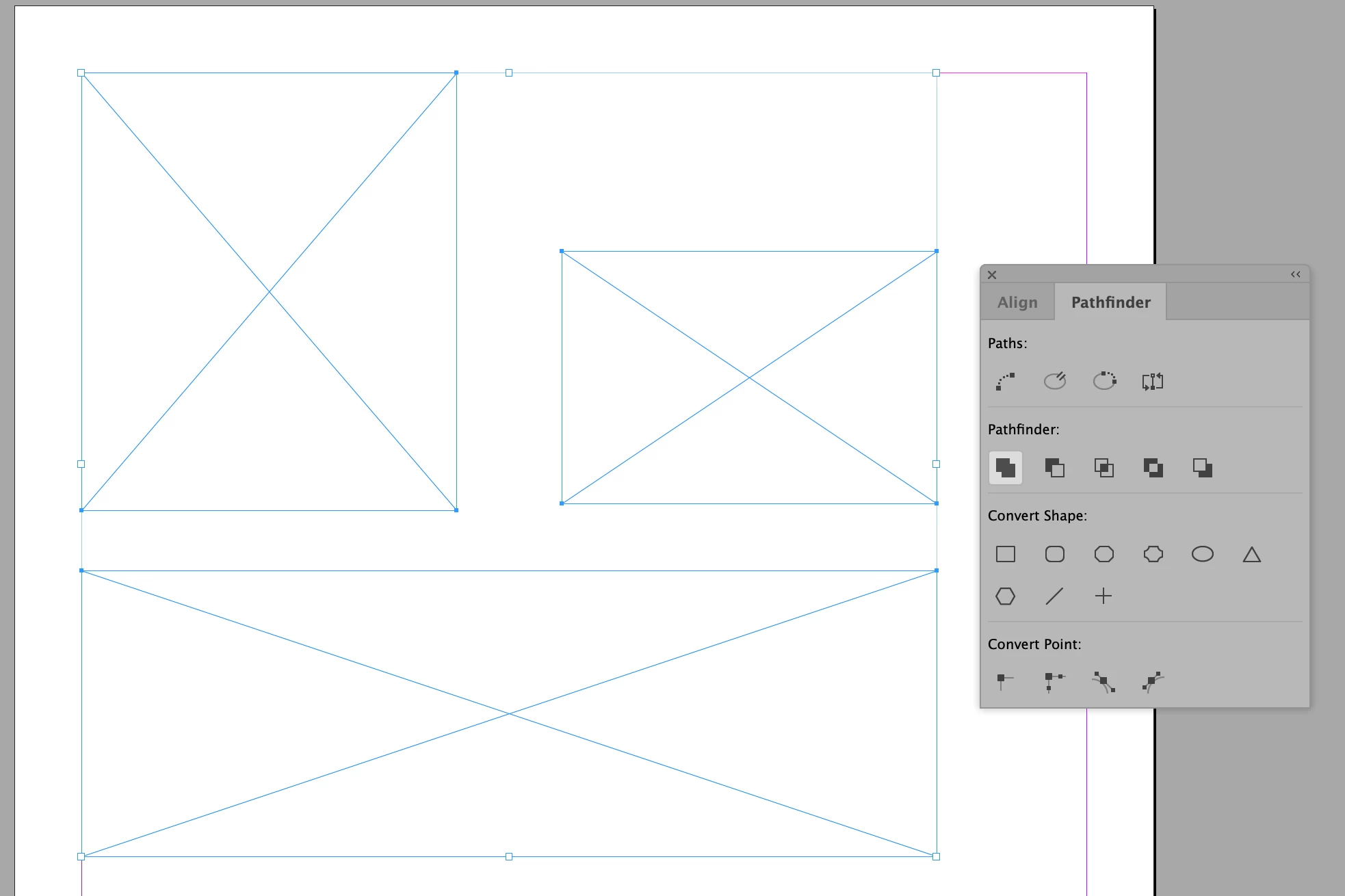Convert point to plain corner
Screen dimensions: 1345x896
tap(1005, 681)
